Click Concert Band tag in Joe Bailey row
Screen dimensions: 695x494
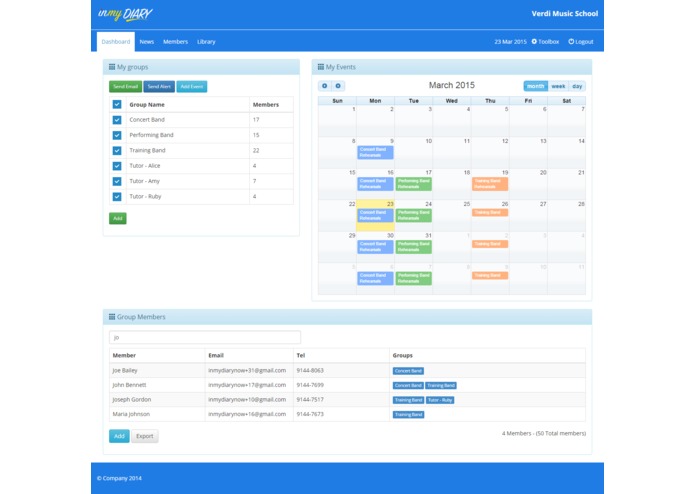(x=408, y=371)
